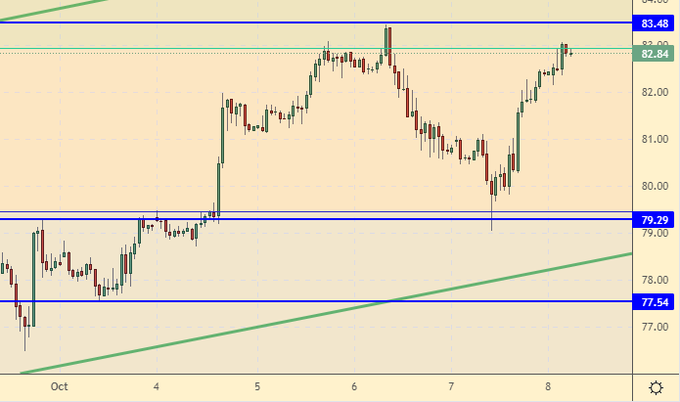680x402 pixels.
Task: Click the 83.48 blue price label
Action: (x=655, y=23)
